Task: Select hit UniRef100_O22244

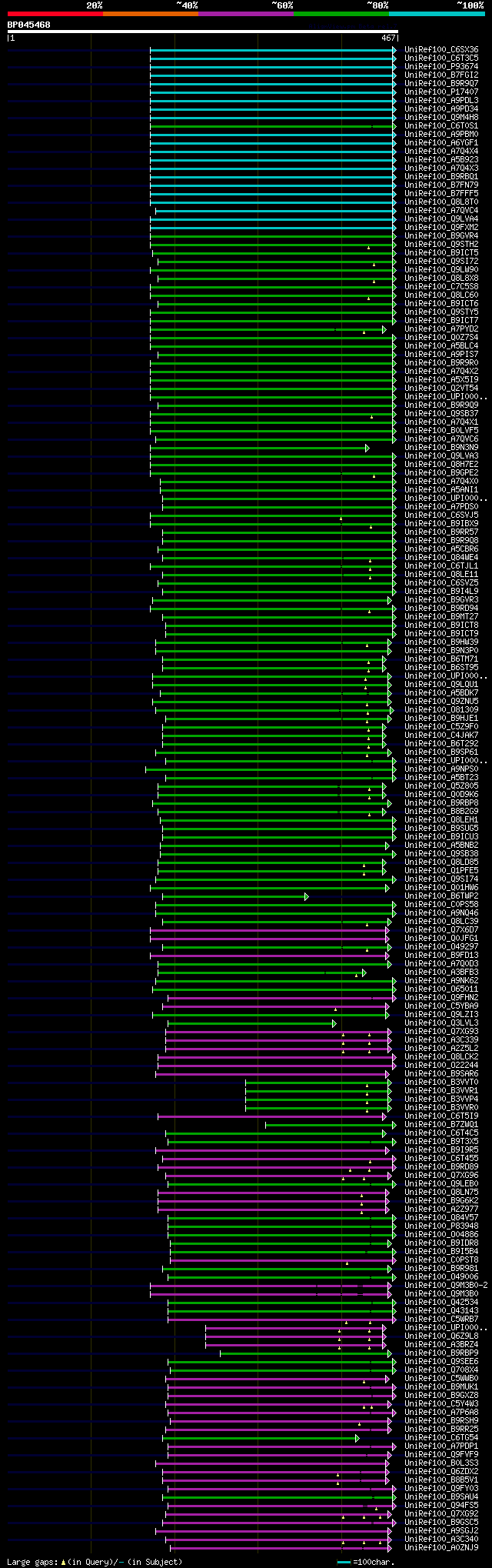Action: pos(441,1065)
